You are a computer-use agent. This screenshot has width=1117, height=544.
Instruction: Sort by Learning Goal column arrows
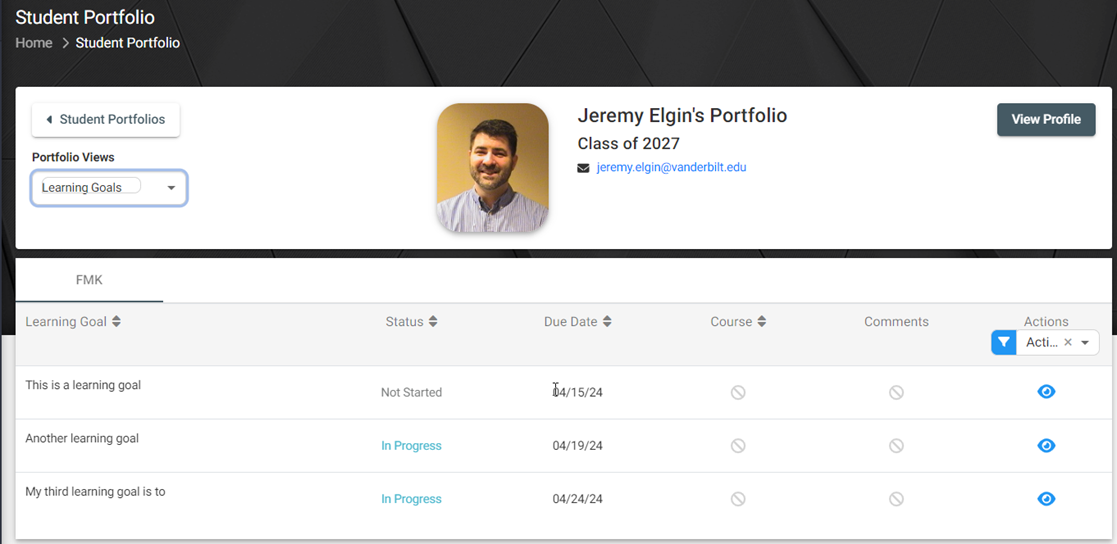116,322
